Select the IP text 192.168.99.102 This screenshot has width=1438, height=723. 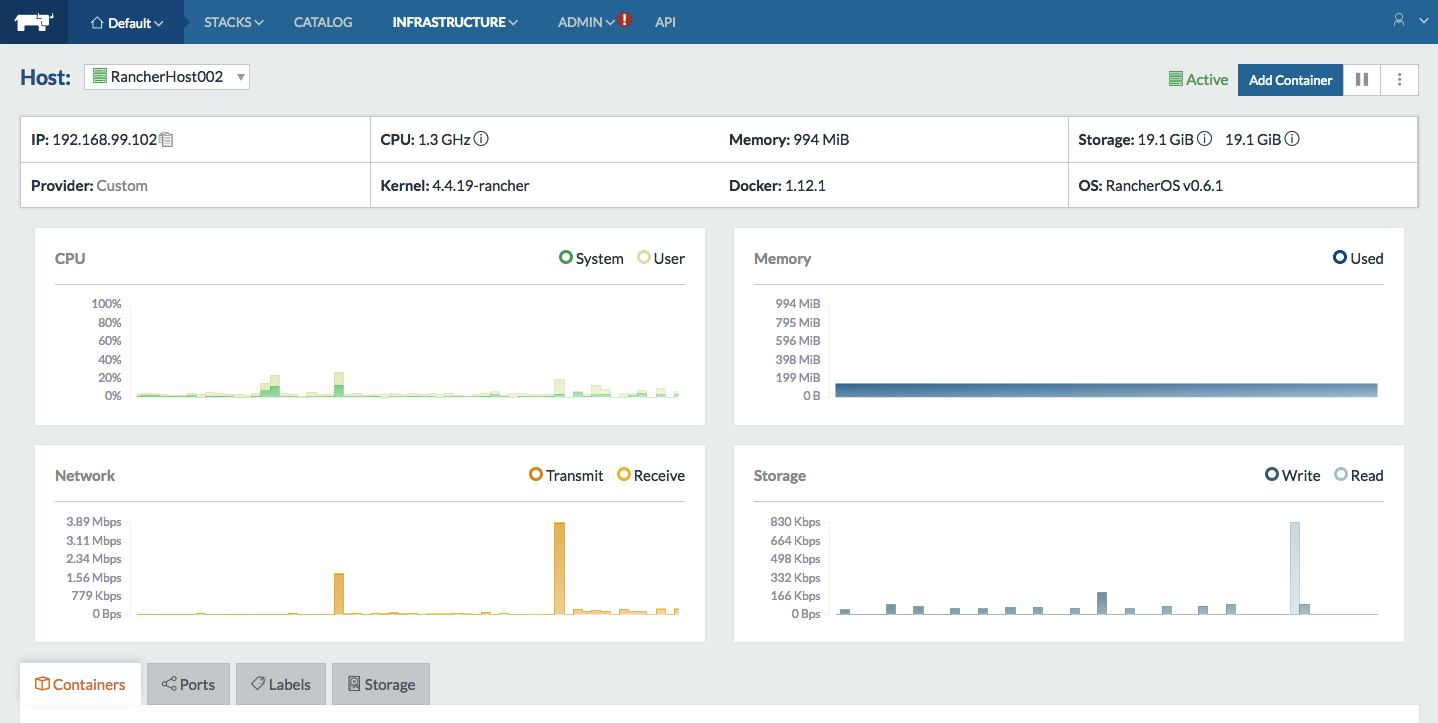(104, 140)
